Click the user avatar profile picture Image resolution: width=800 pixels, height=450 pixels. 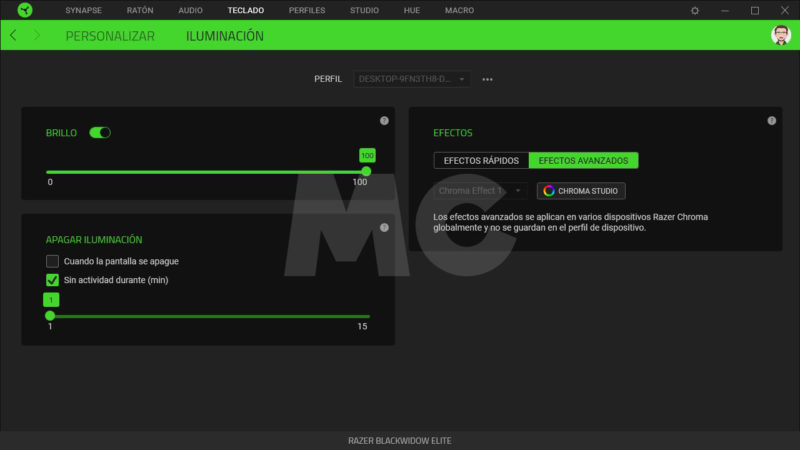pos(781,36)
